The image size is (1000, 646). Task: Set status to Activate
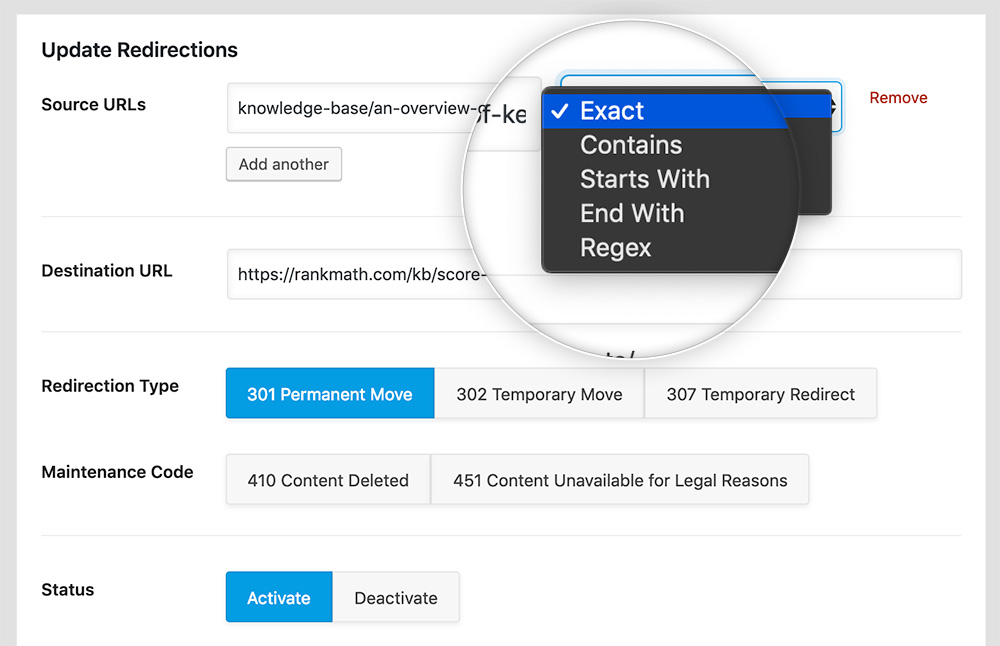click(278, 598)
